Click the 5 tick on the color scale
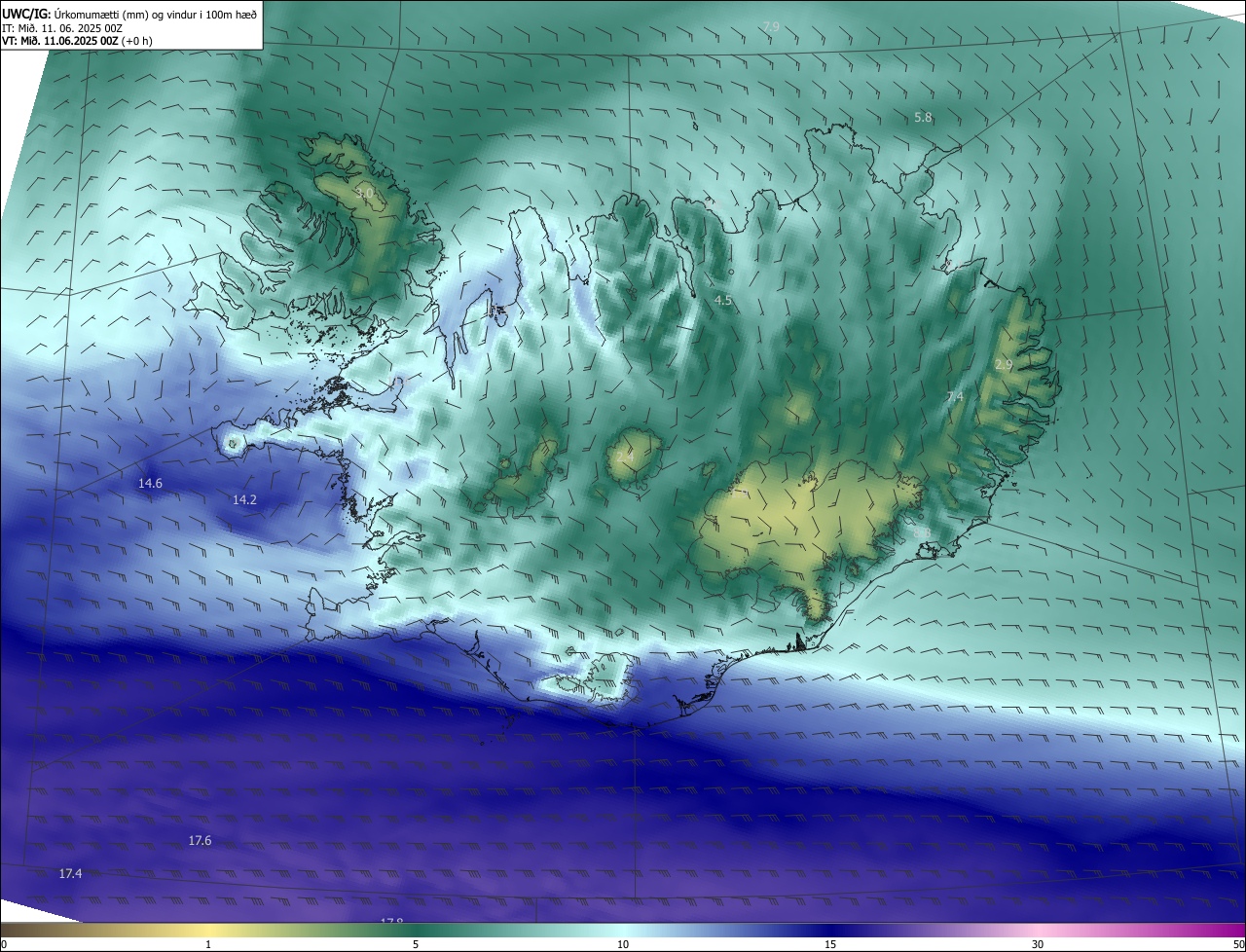 point(416,944)
